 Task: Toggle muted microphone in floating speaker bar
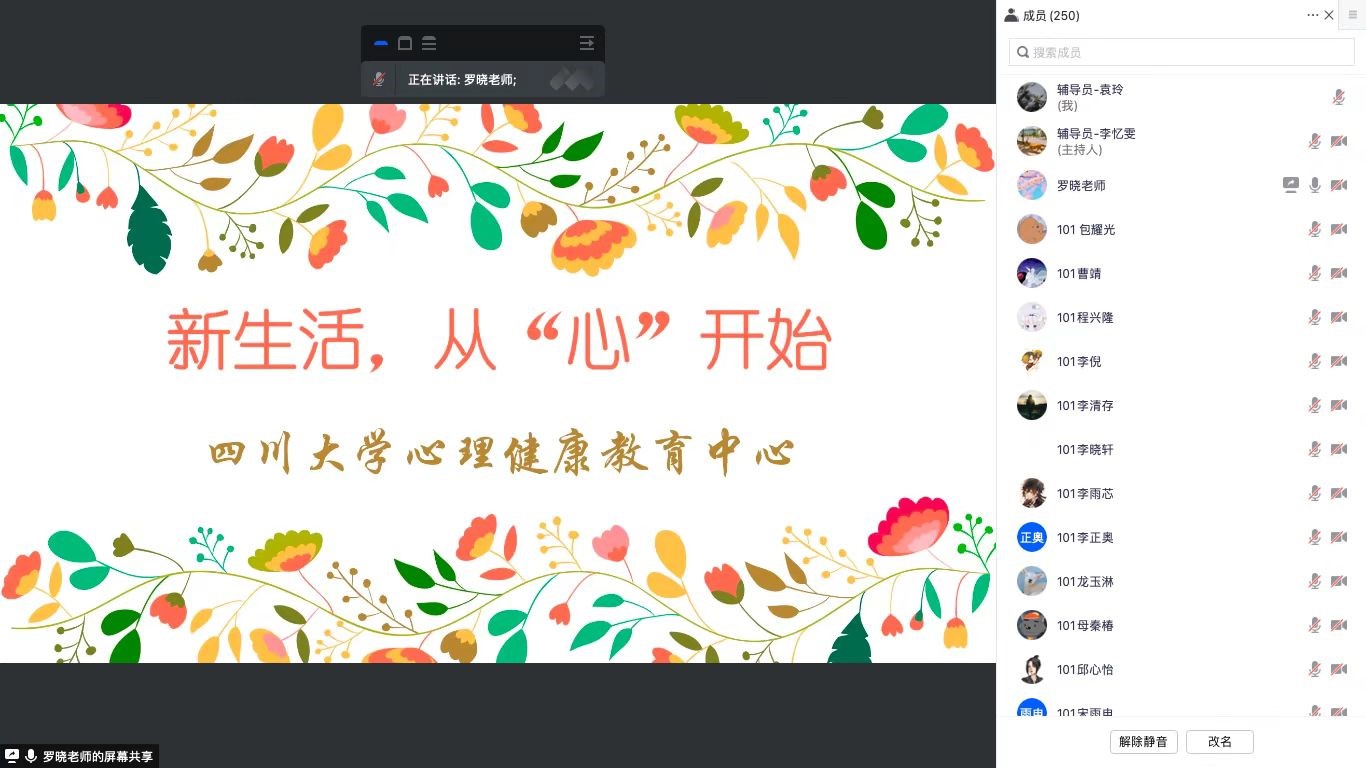379,79
